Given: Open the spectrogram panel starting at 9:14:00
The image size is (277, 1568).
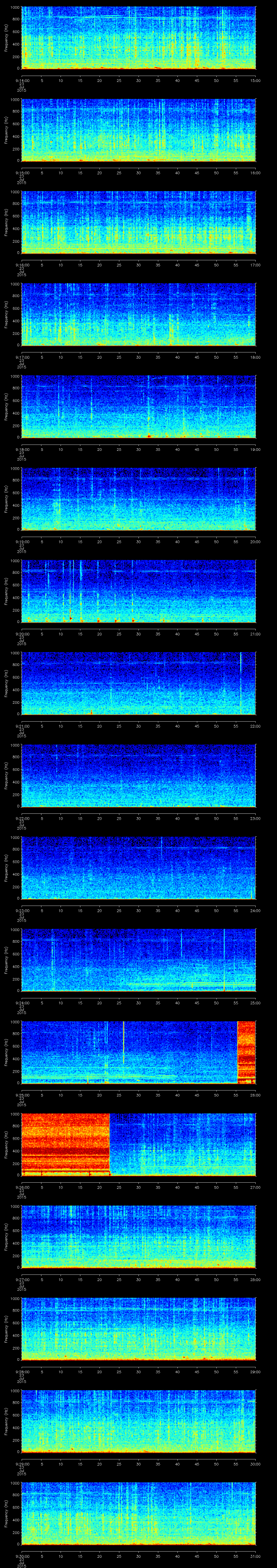Looking at the screenshot, I should [139, 38].
